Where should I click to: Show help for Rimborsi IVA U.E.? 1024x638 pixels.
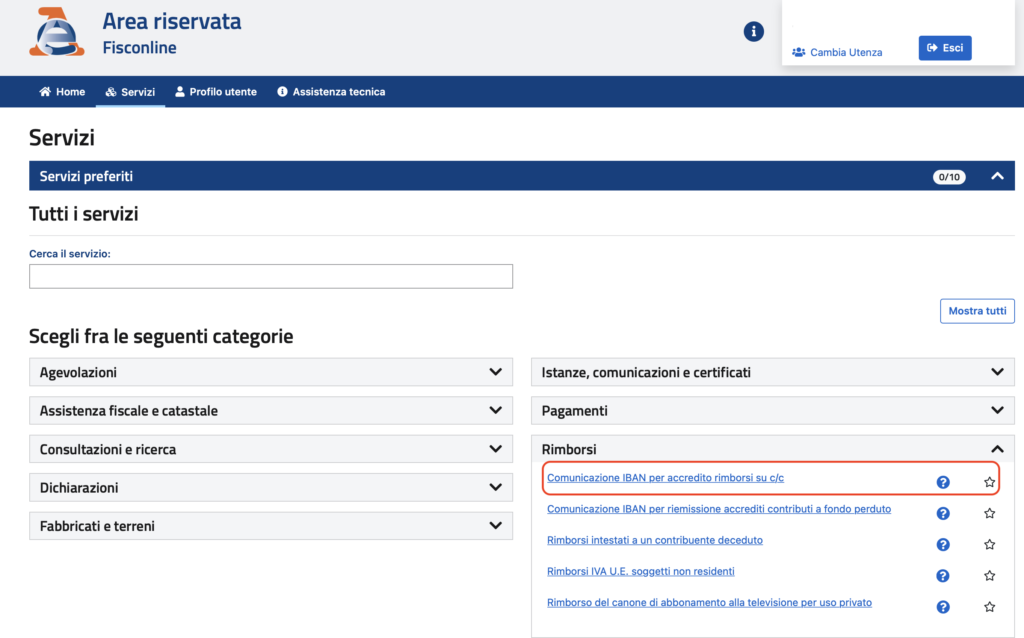(942, 576)
